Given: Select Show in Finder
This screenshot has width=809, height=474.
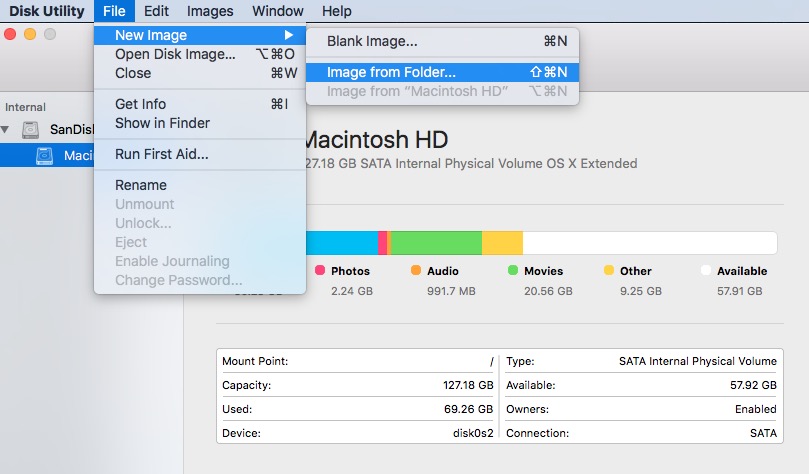Looking at the screenshot, I should click(162, 123).
